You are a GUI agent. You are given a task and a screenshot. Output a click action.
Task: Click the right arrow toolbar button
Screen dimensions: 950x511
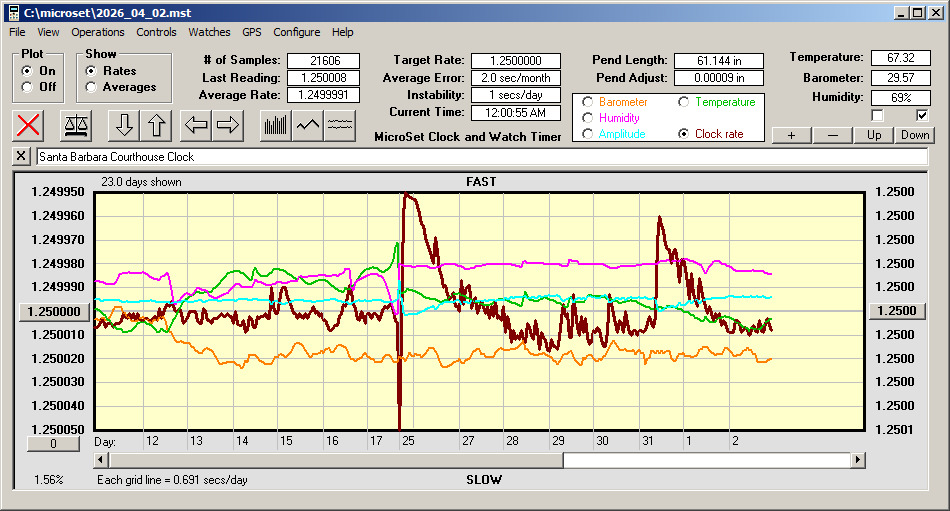coord(228,126)
